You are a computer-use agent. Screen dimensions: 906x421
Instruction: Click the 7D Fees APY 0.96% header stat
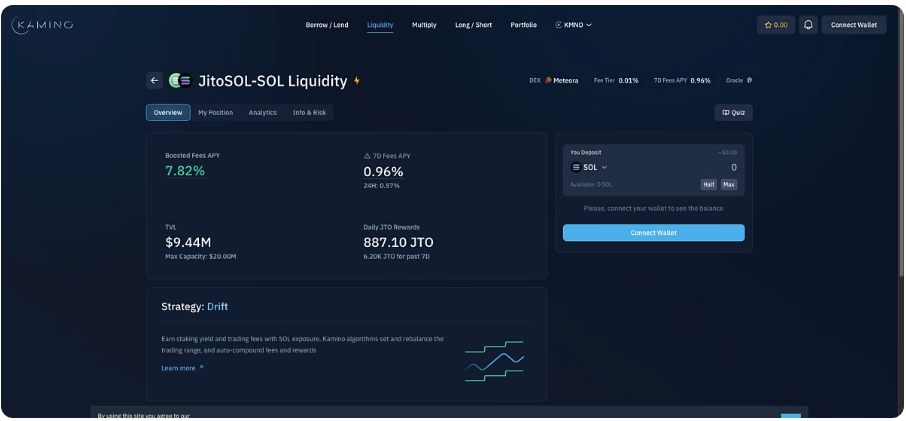682,81
